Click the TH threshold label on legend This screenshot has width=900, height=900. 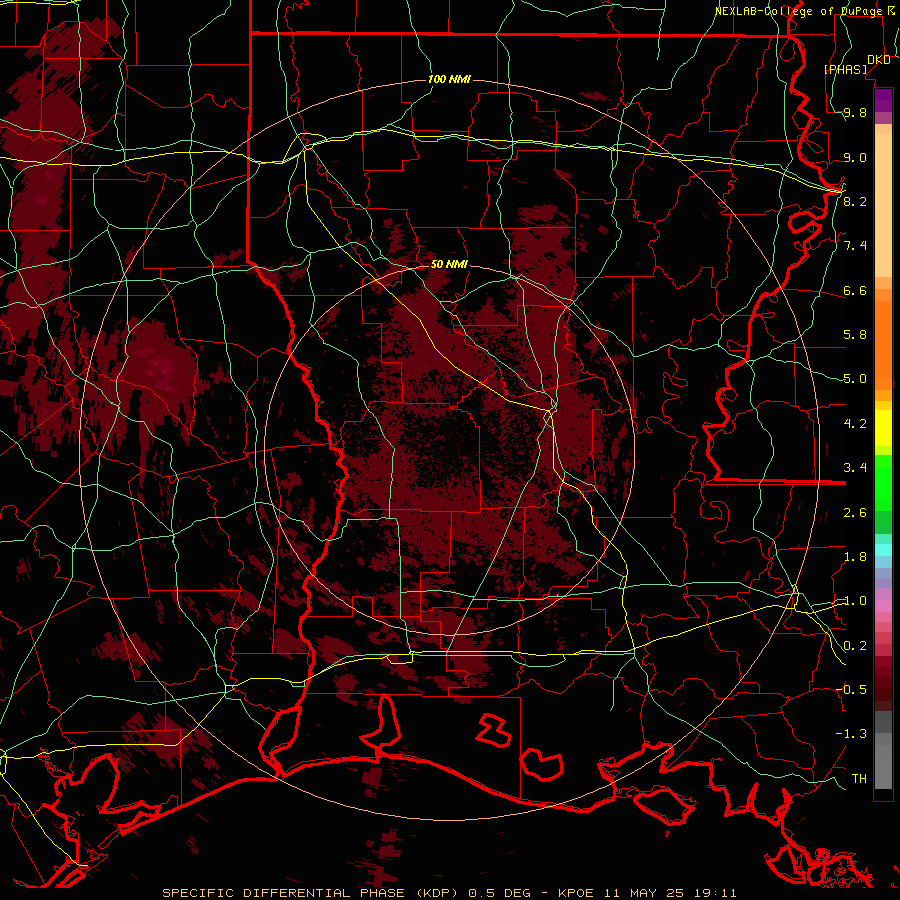[x=859, y=778]
